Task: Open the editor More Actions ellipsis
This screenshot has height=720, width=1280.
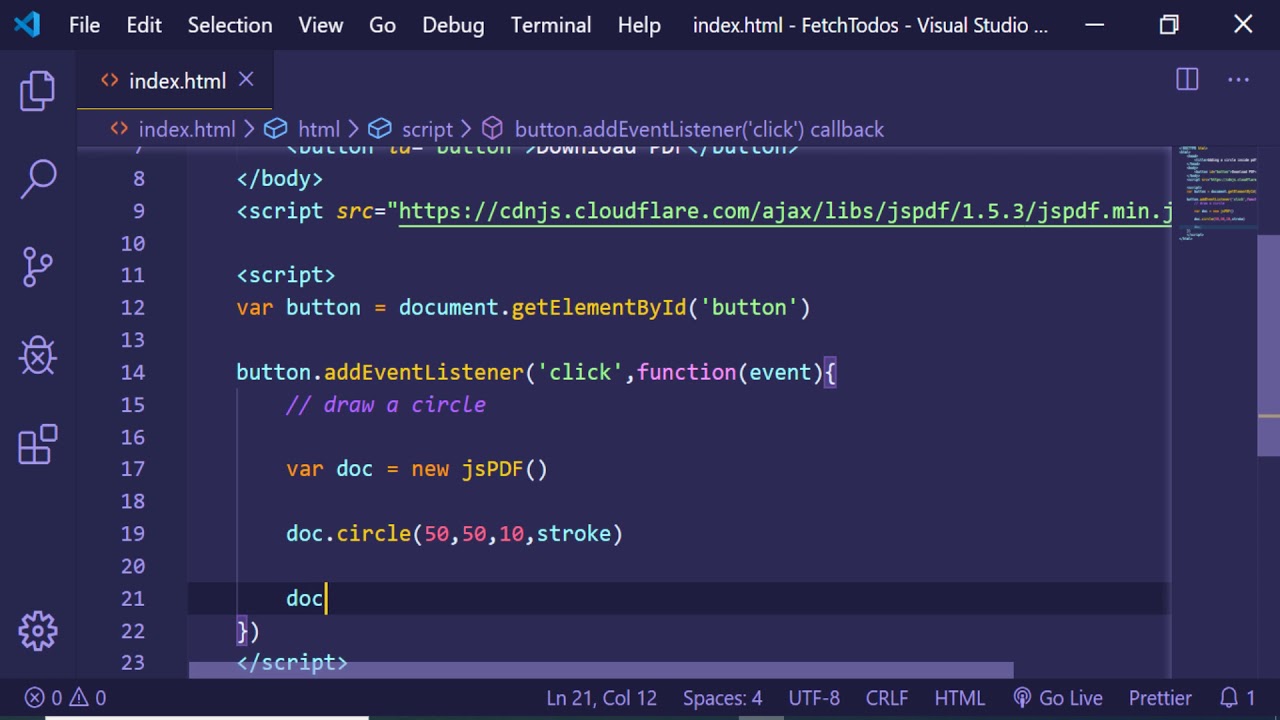Action: click(x=1238, y=80)
